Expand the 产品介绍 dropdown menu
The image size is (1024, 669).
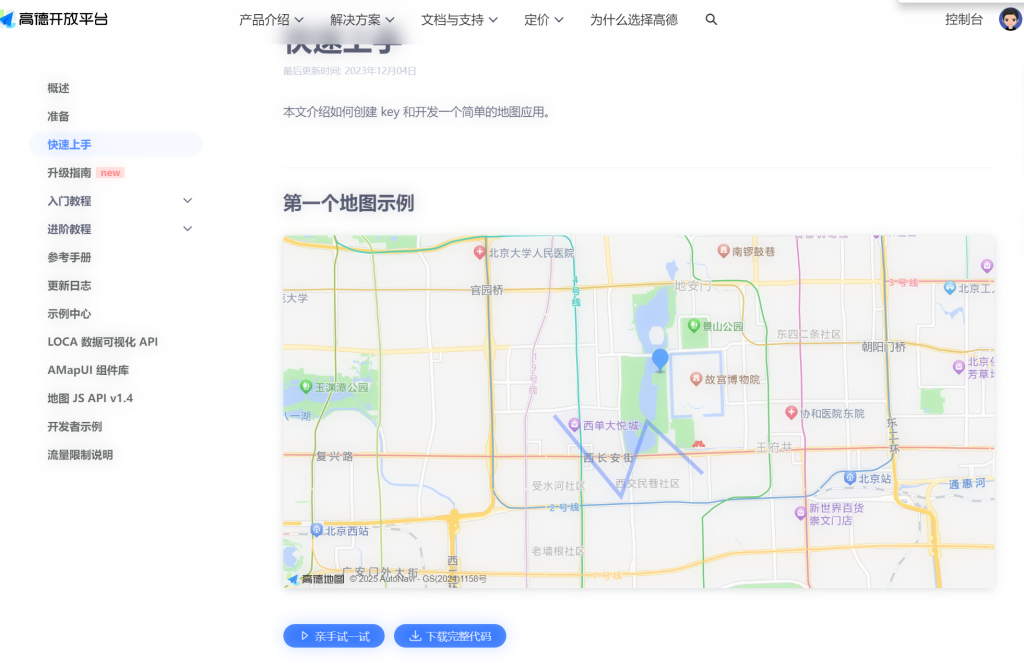271,20
